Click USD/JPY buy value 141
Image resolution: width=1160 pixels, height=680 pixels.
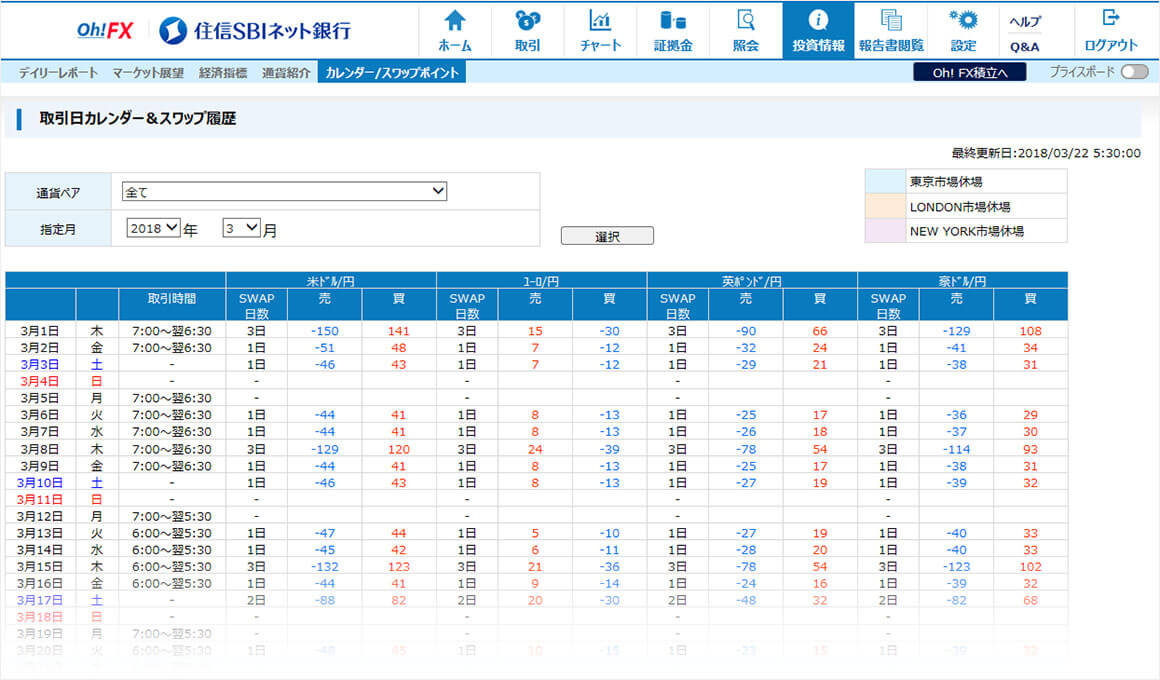point(398,331)
